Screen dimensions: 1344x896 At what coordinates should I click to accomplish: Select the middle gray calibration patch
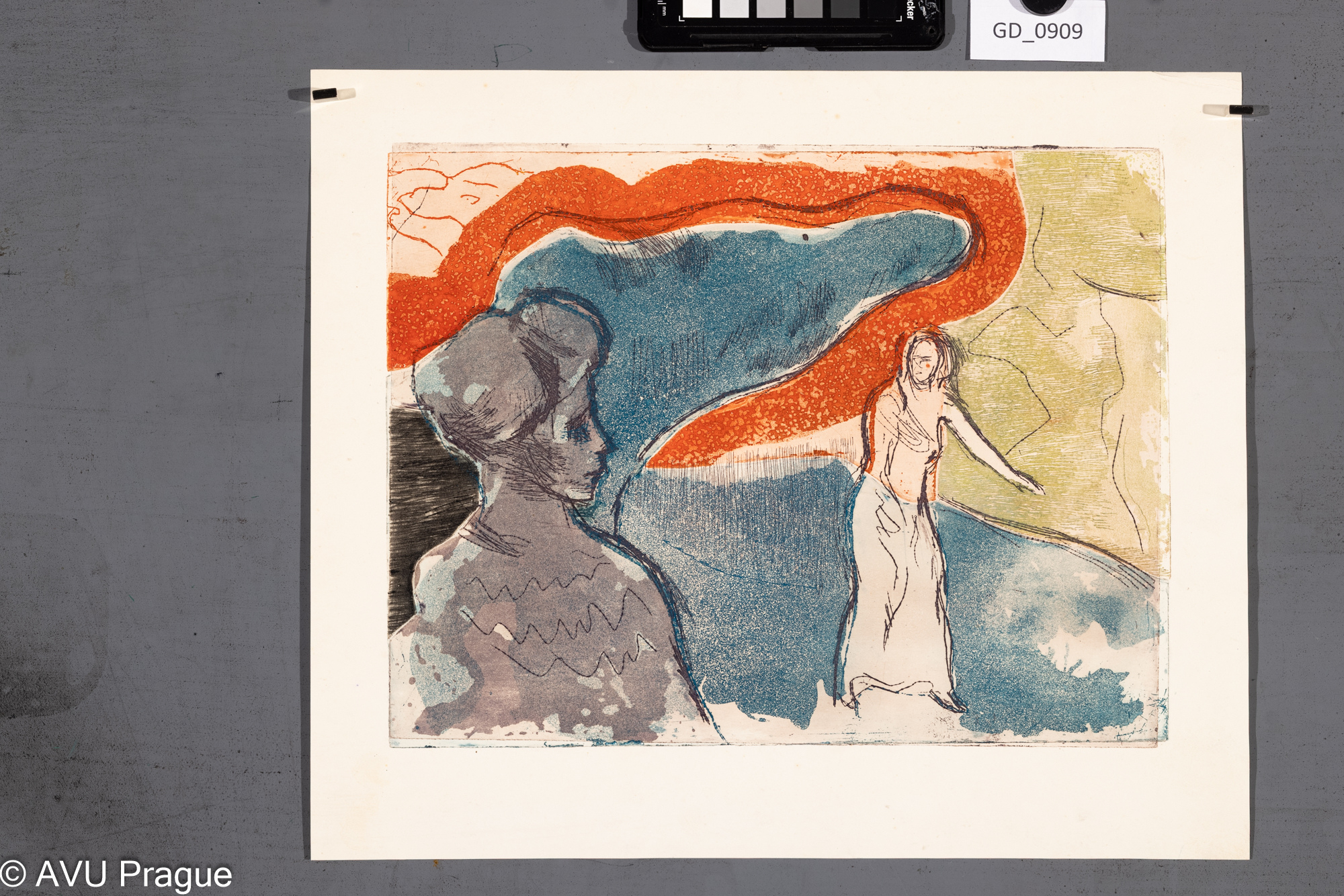[x=770, y=7]
